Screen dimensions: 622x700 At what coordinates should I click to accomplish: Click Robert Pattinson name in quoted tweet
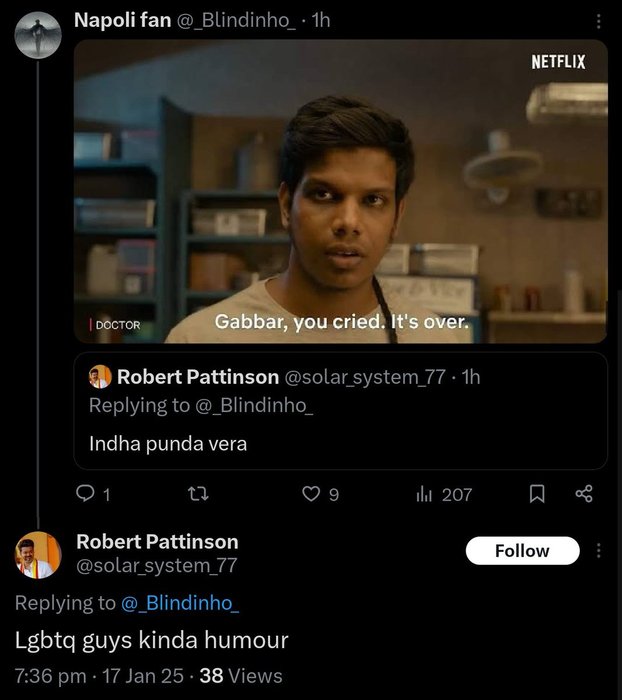[198, 377]
